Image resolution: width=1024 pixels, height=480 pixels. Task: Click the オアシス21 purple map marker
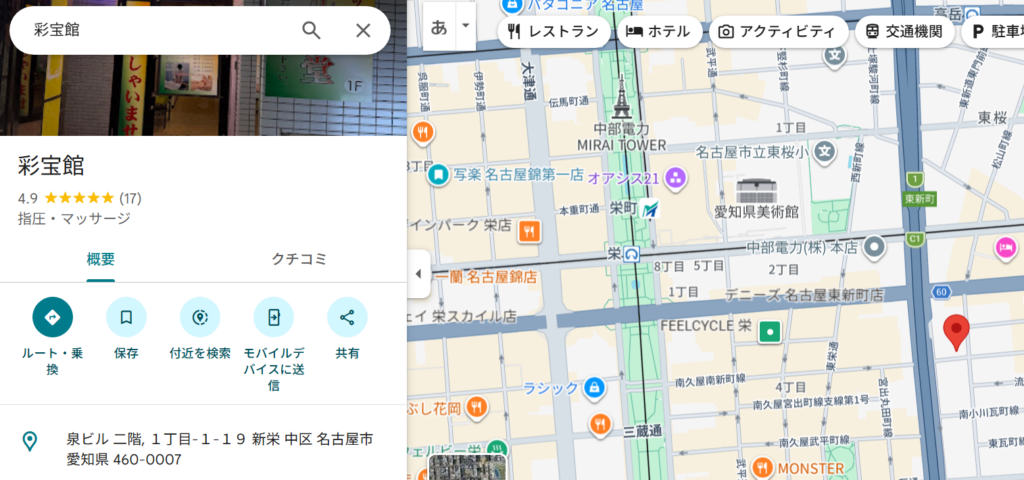point(677,178)
